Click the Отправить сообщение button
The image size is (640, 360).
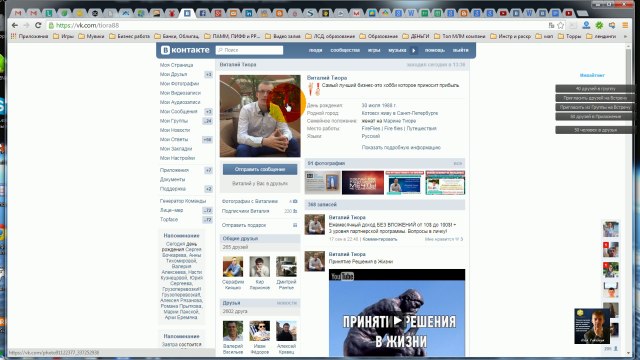coord(260,169)
